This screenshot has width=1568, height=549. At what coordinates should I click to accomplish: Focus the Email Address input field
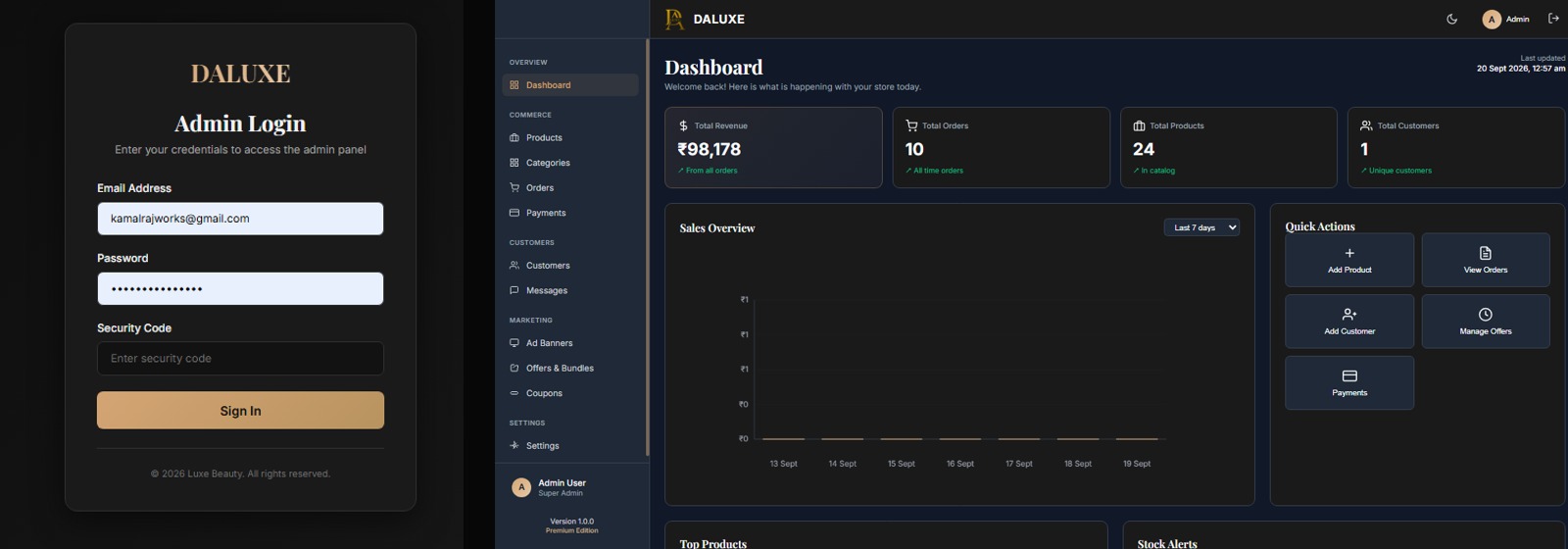240,219
